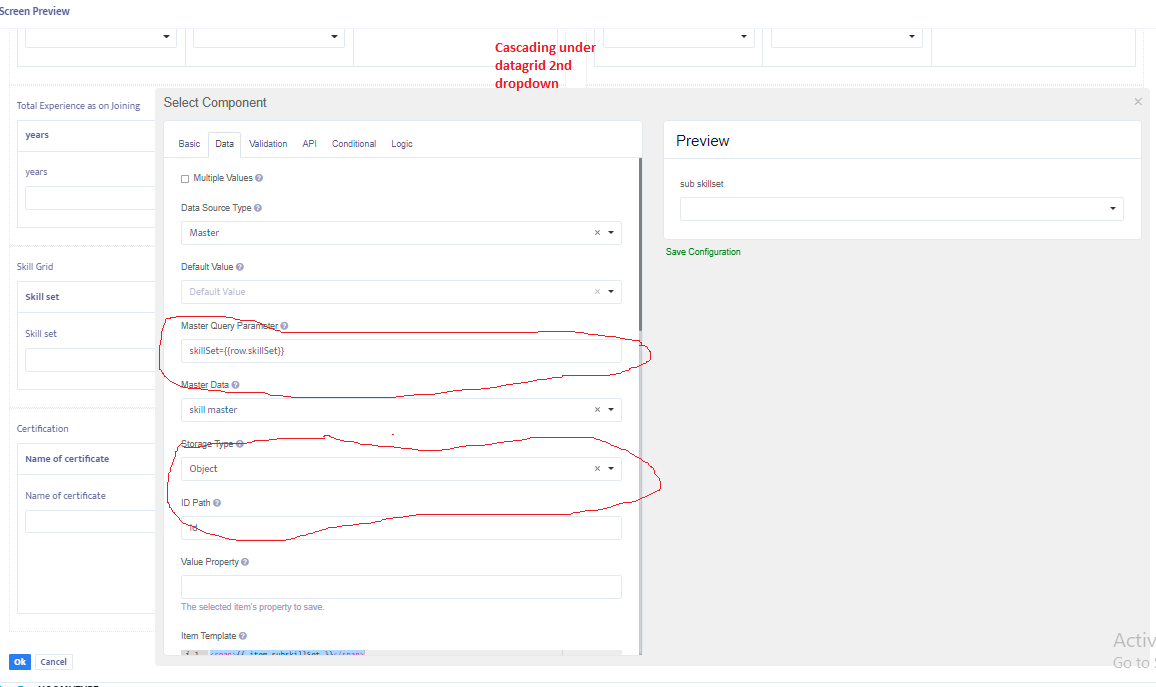The image size is (1156, 687).
Task: Open the Conditional tab
Action: coord(354,143)
